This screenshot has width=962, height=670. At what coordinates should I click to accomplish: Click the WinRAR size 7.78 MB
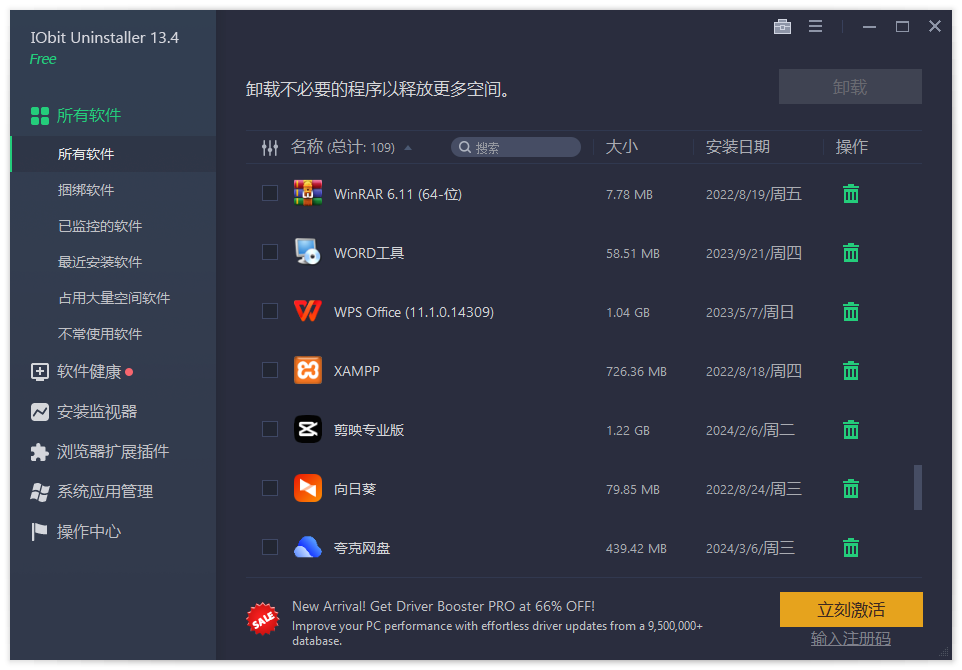629,195
